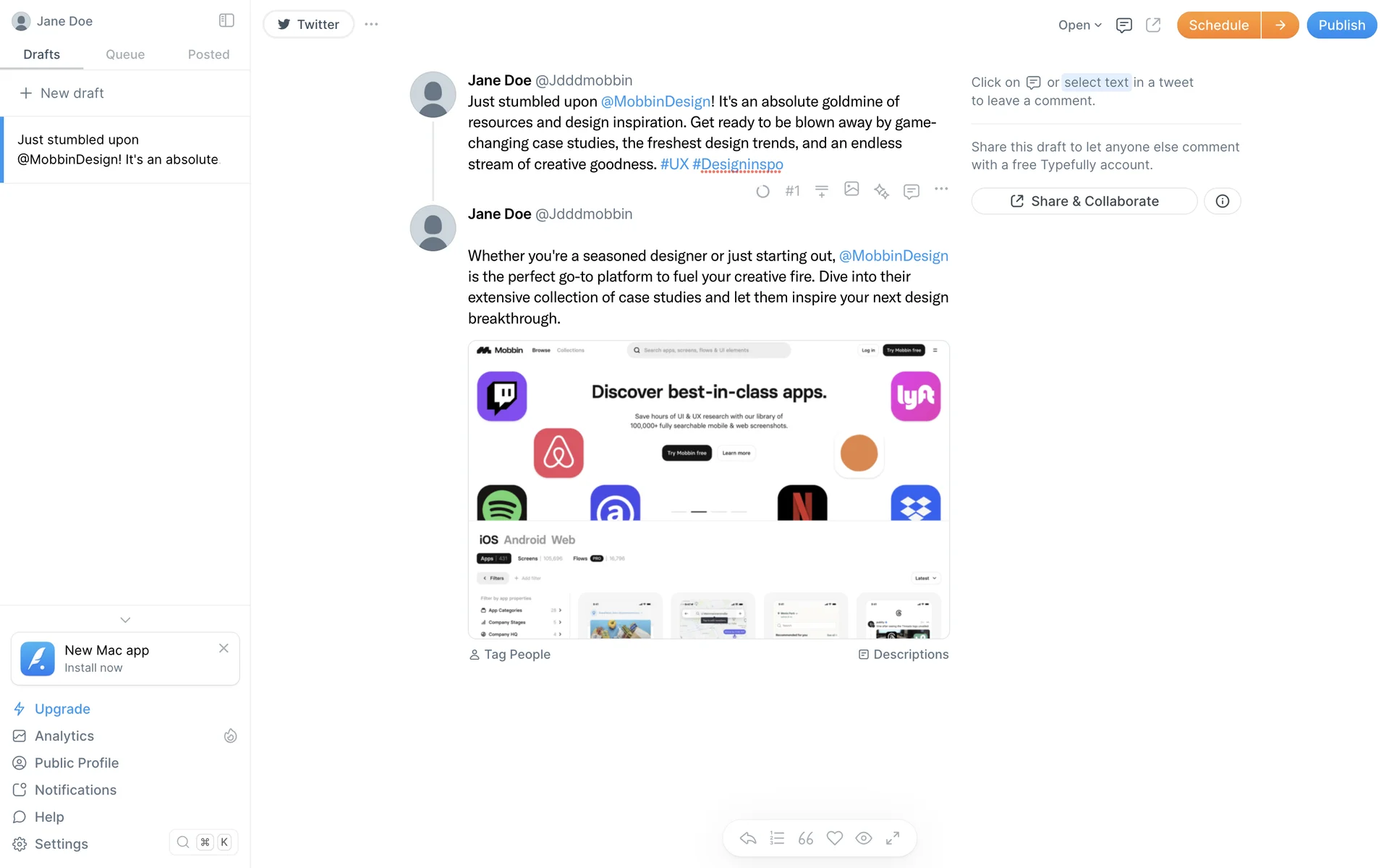Open the Open status dropdown
1389x868 pixels.
point(1079,25)
